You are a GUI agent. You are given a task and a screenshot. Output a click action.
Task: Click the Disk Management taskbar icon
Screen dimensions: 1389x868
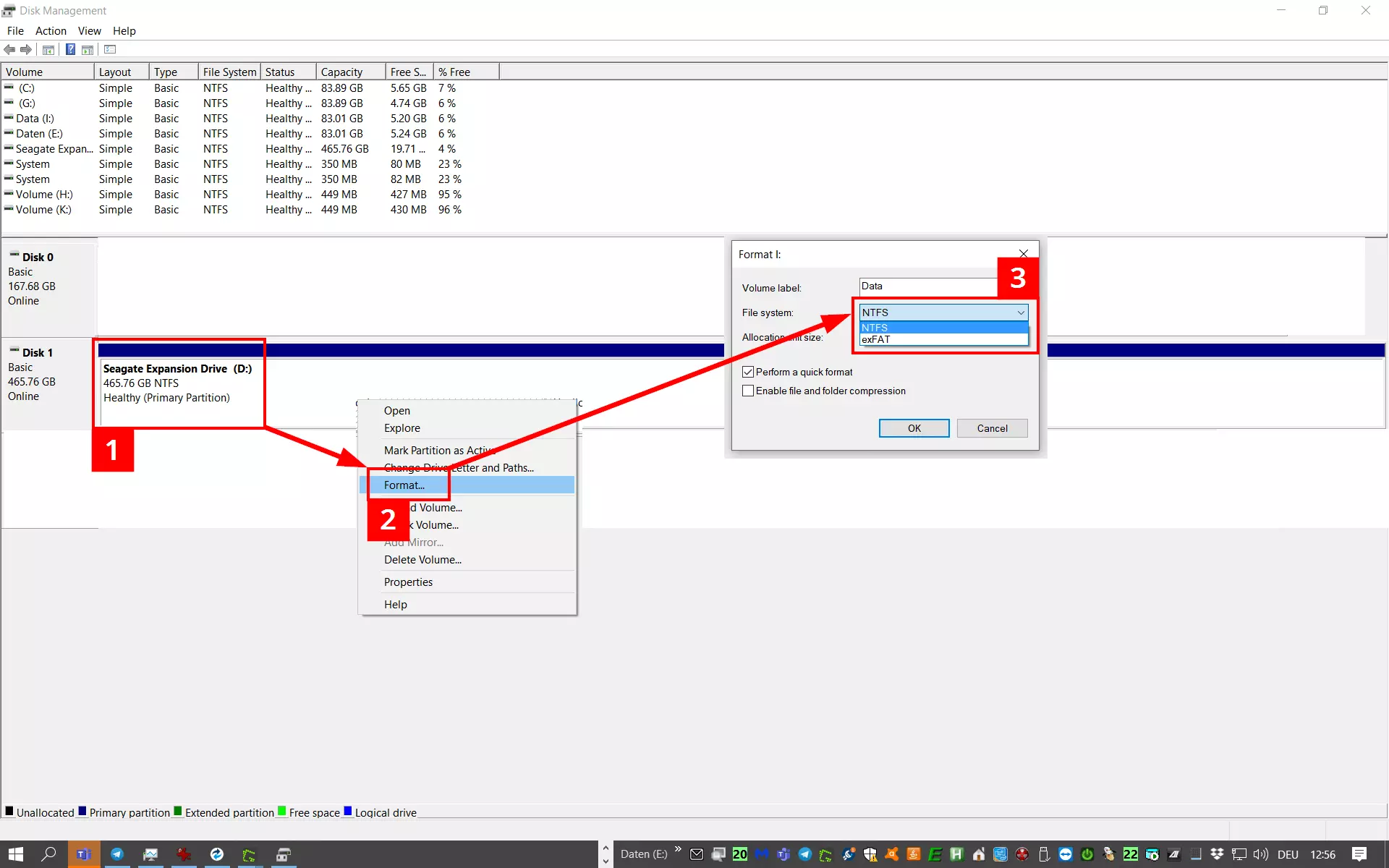click(x=284, y=854)
